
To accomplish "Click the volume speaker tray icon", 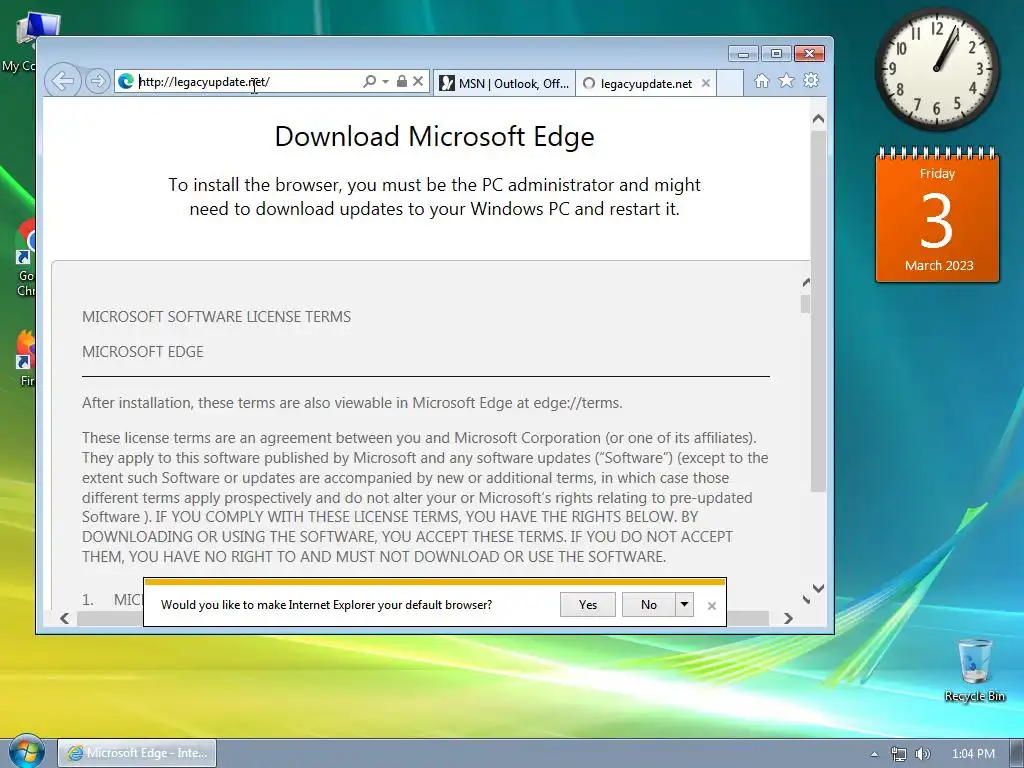I will click(x=922, y=754).
